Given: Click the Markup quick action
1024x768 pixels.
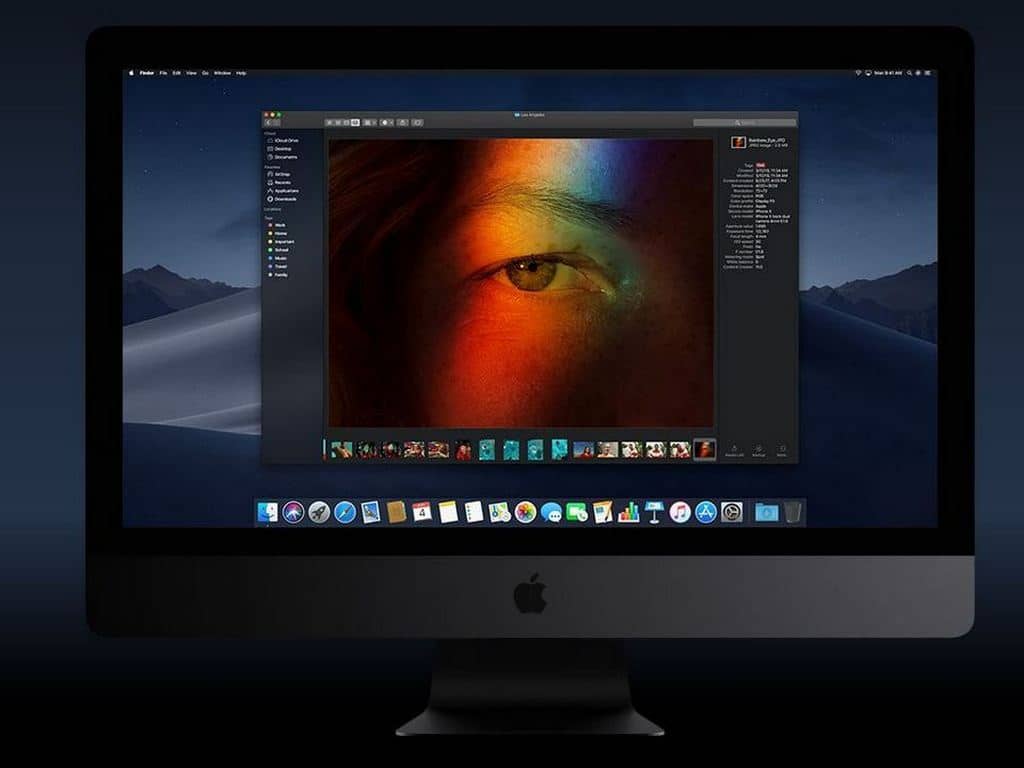Looking at the screenshot, I should (758, 451).
